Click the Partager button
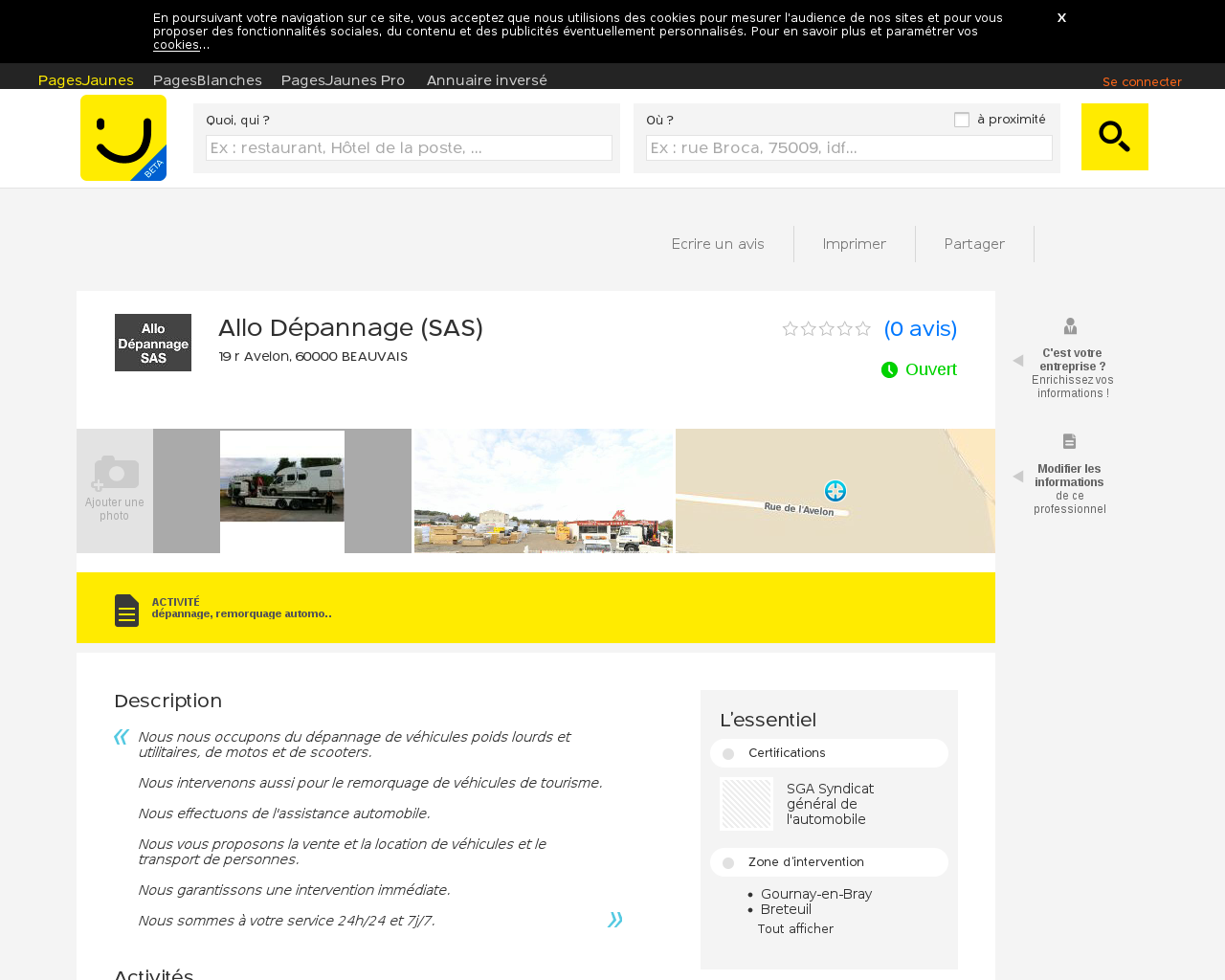Image resolution: width=1225 pixels, height=980 pixels. [x=974, y=244]
